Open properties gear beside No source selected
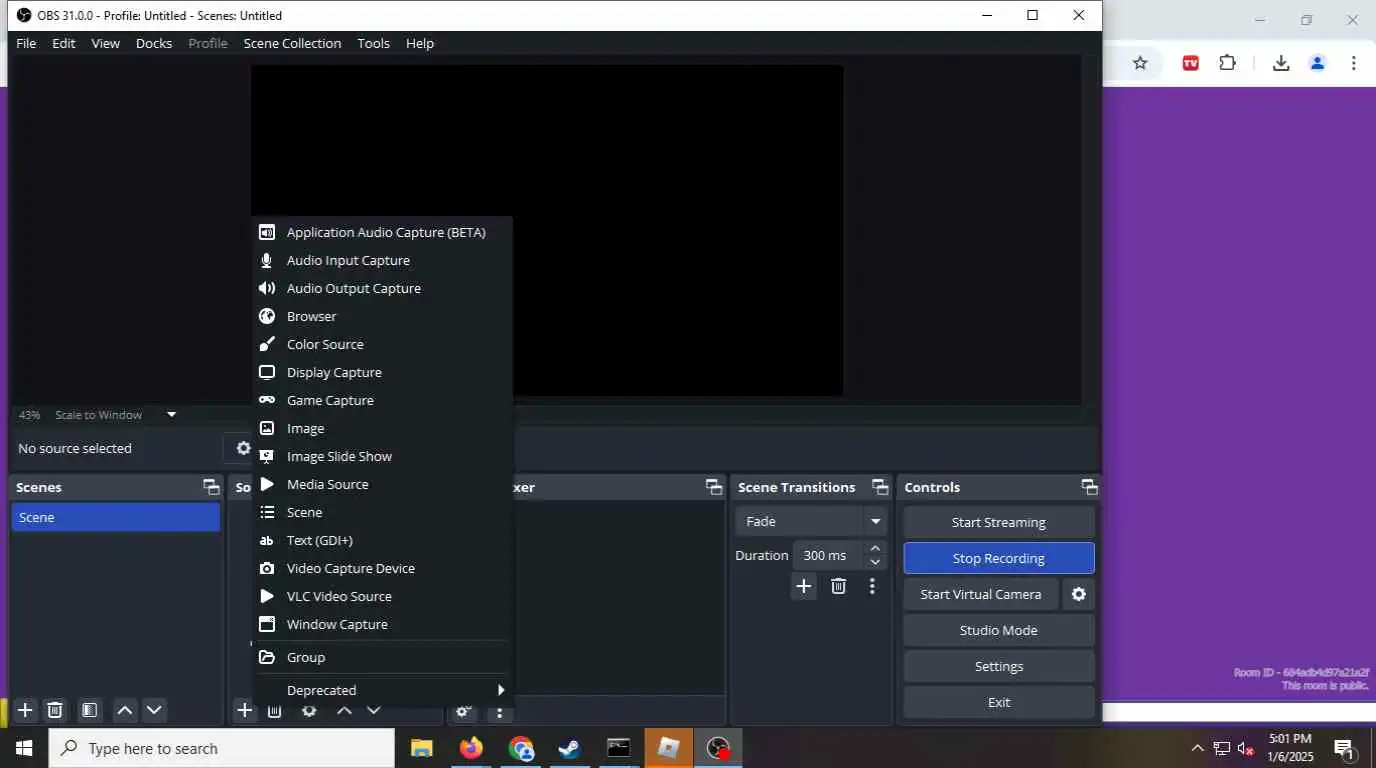Screen dimensions: 1376x768 (243, 448)
